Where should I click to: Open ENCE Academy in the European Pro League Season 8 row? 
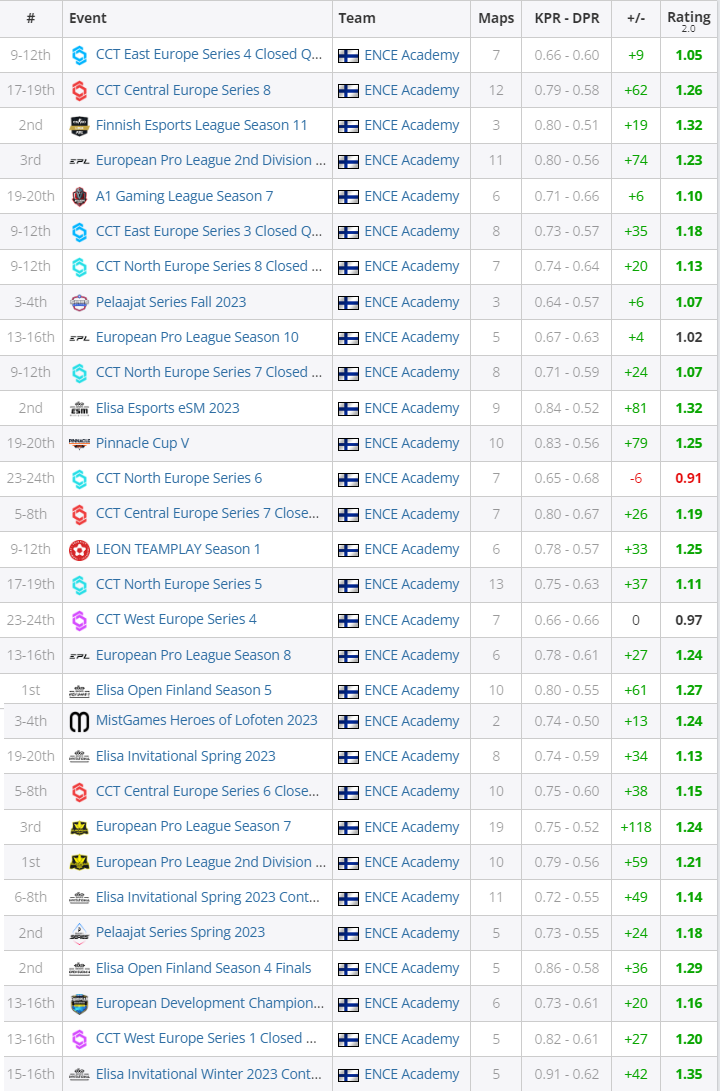pyautogui.click(x=412, y=655)
